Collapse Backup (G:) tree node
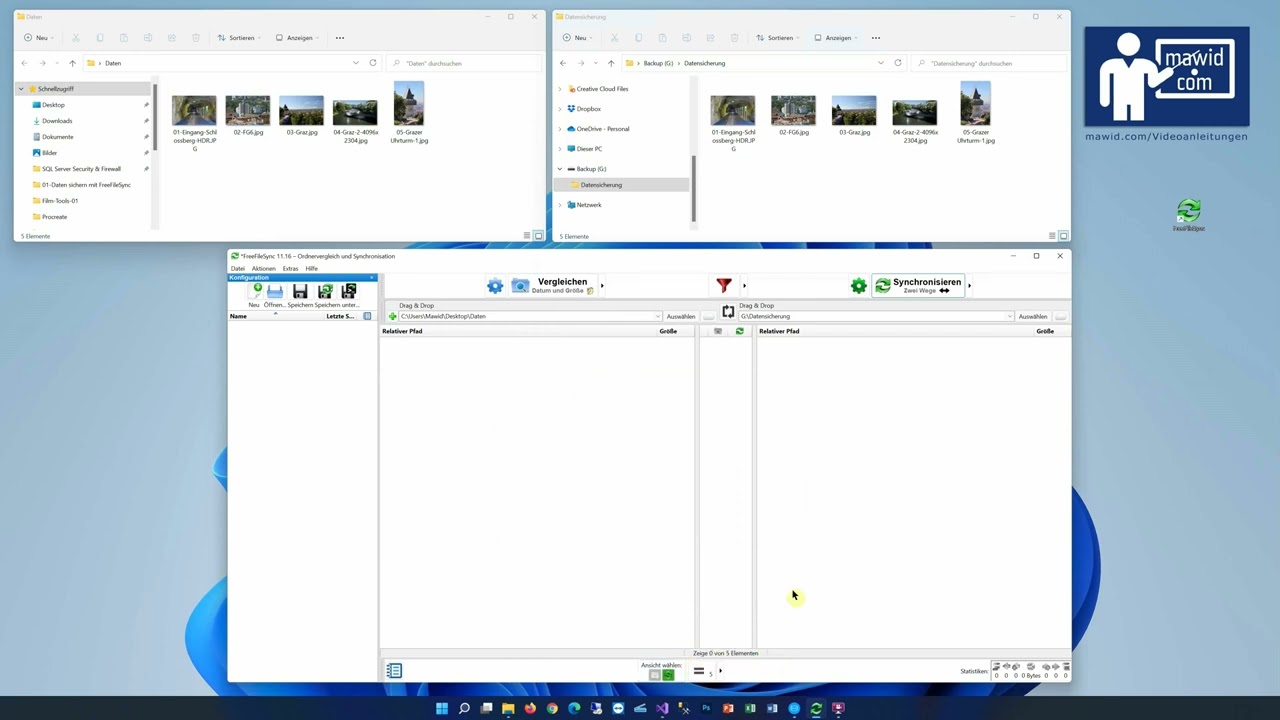 560,169
